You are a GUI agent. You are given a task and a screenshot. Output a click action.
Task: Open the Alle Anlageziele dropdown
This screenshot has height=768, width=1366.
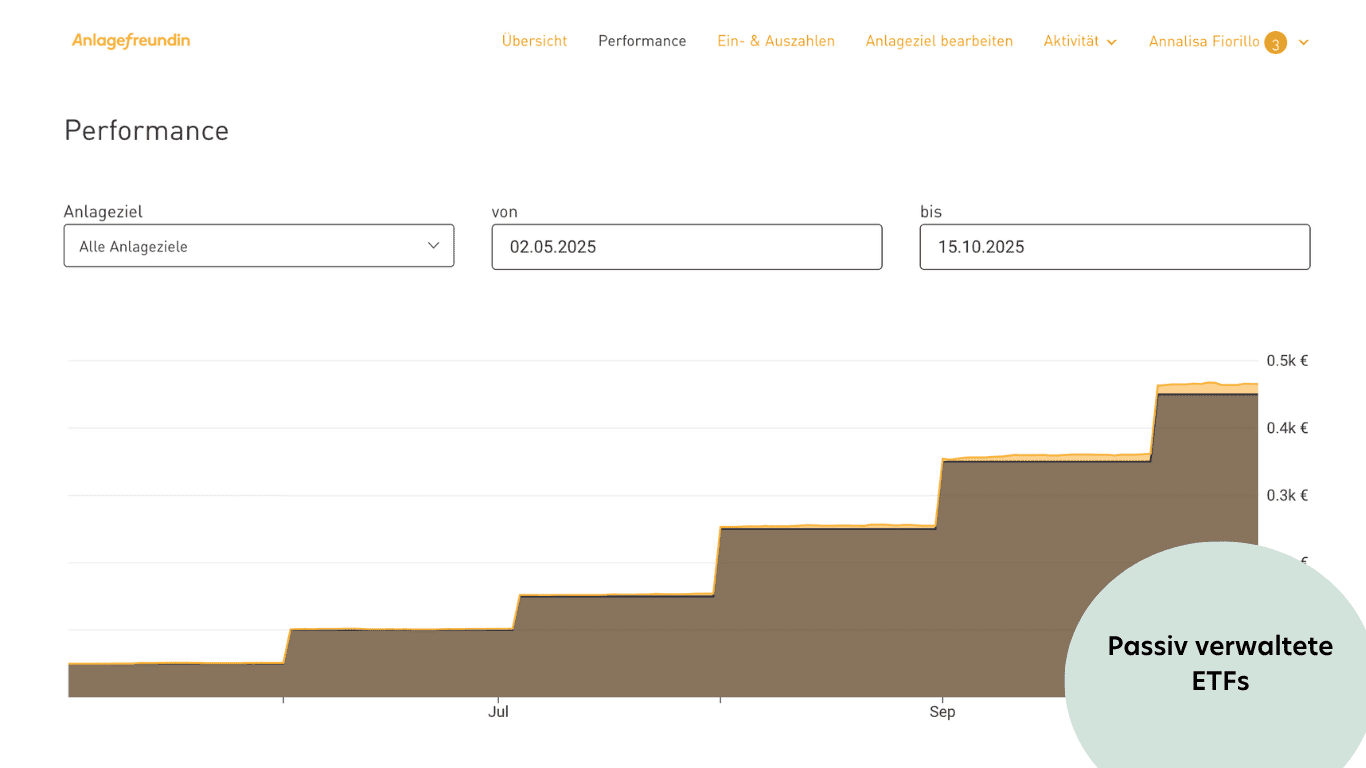258,246
